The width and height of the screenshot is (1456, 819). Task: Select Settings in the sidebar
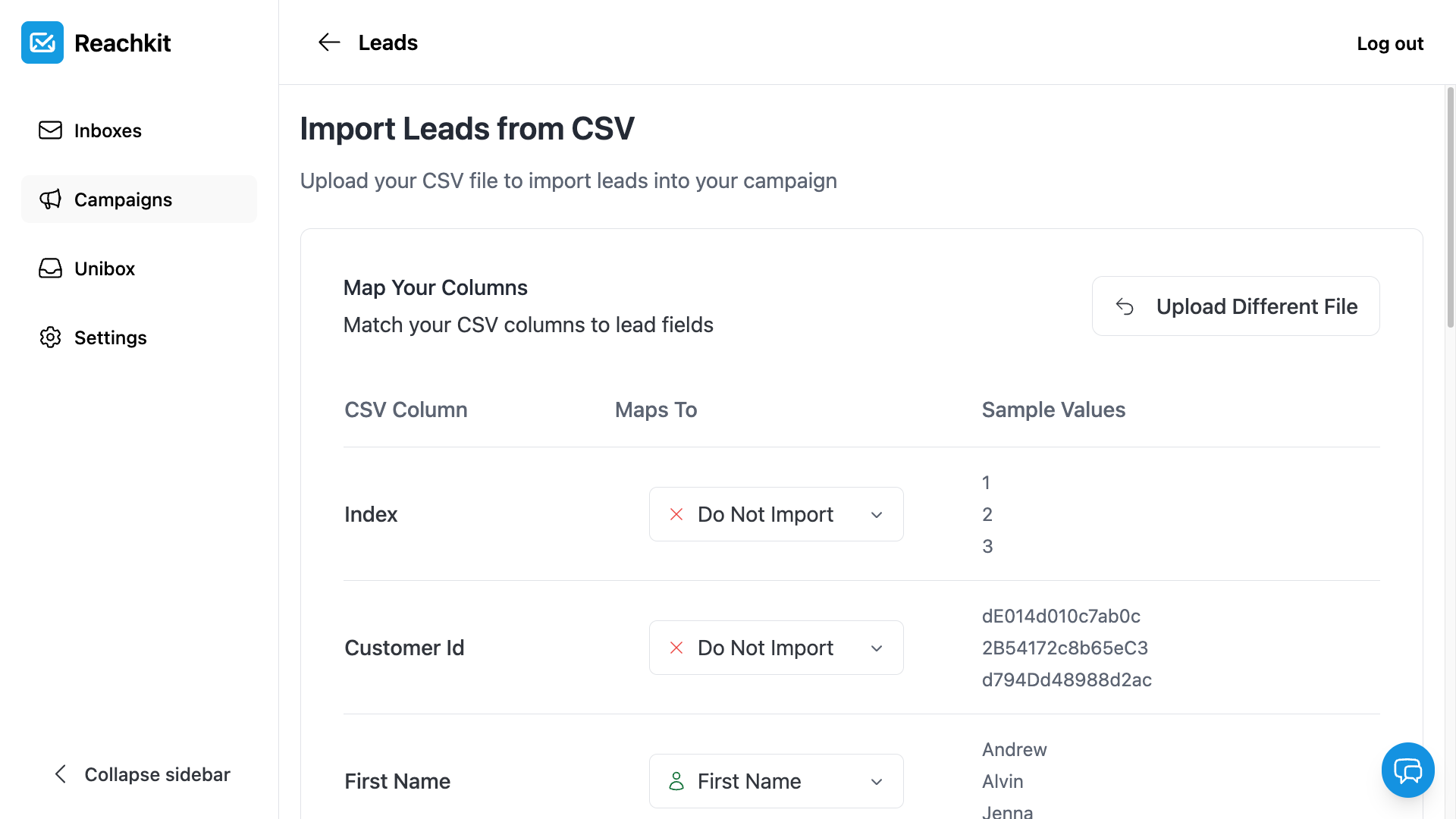click(111, 337)
